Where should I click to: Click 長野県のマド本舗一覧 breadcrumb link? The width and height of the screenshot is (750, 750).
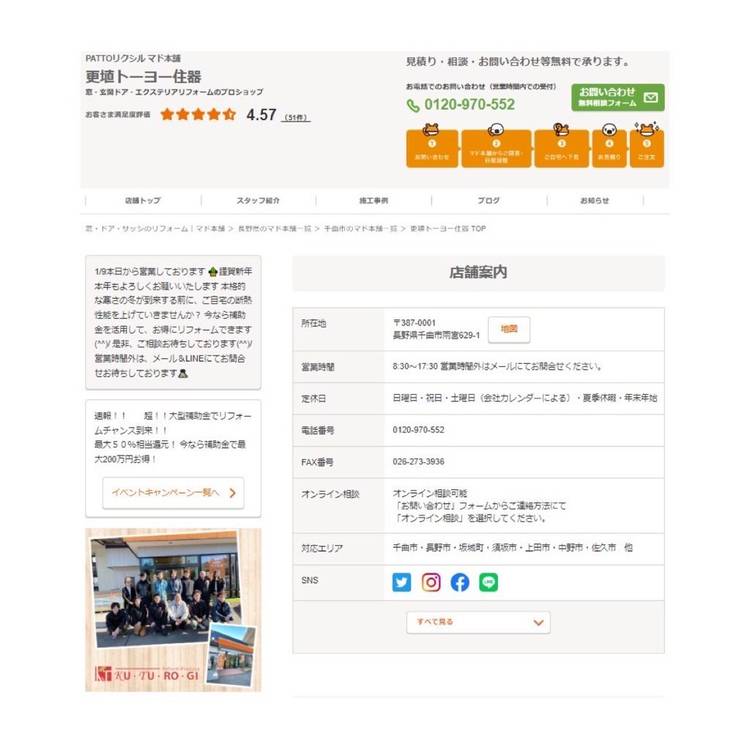click(275, 229)
